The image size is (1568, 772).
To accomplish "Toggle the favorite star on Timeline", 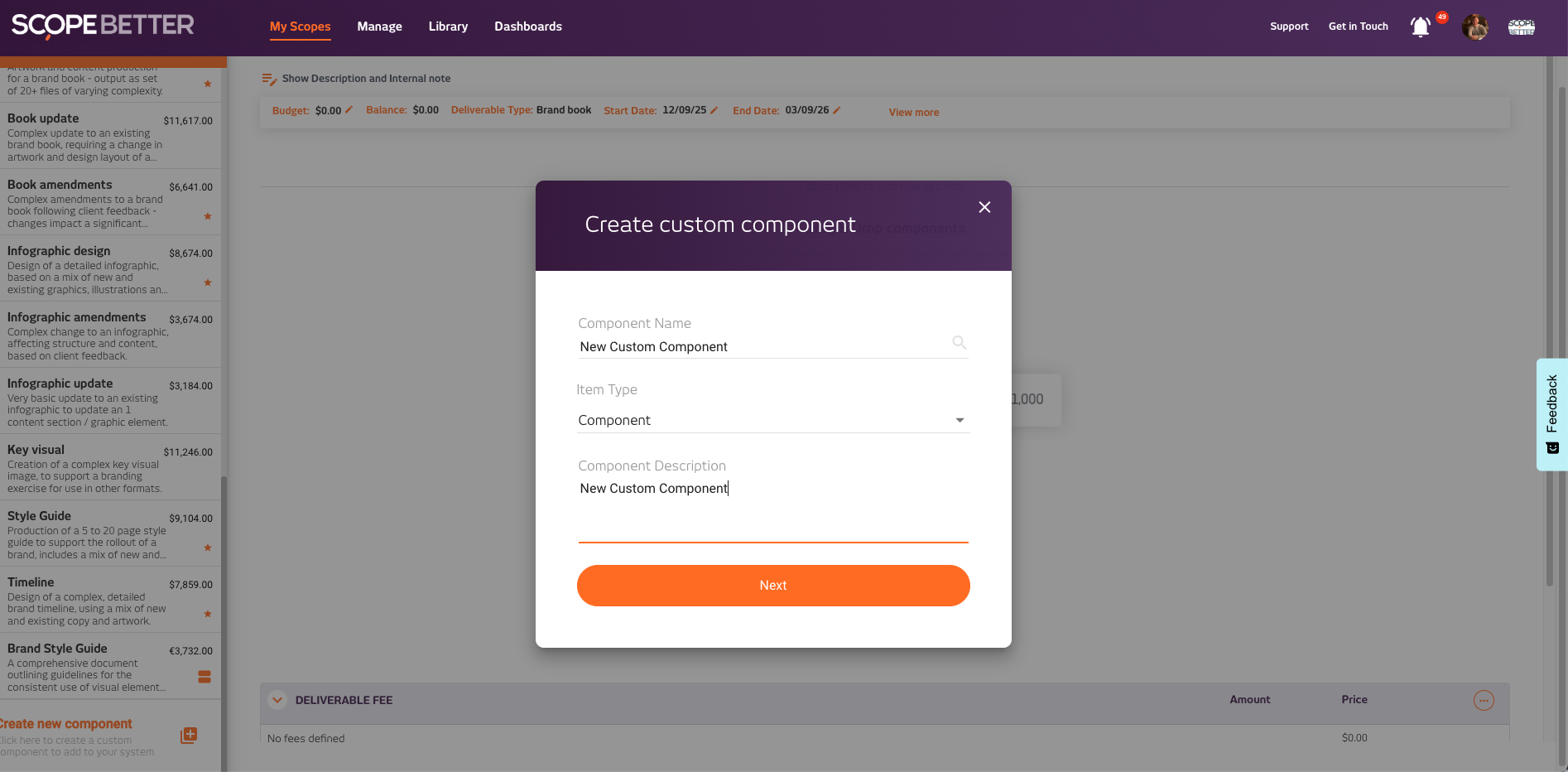I will [x=208, y=615].
